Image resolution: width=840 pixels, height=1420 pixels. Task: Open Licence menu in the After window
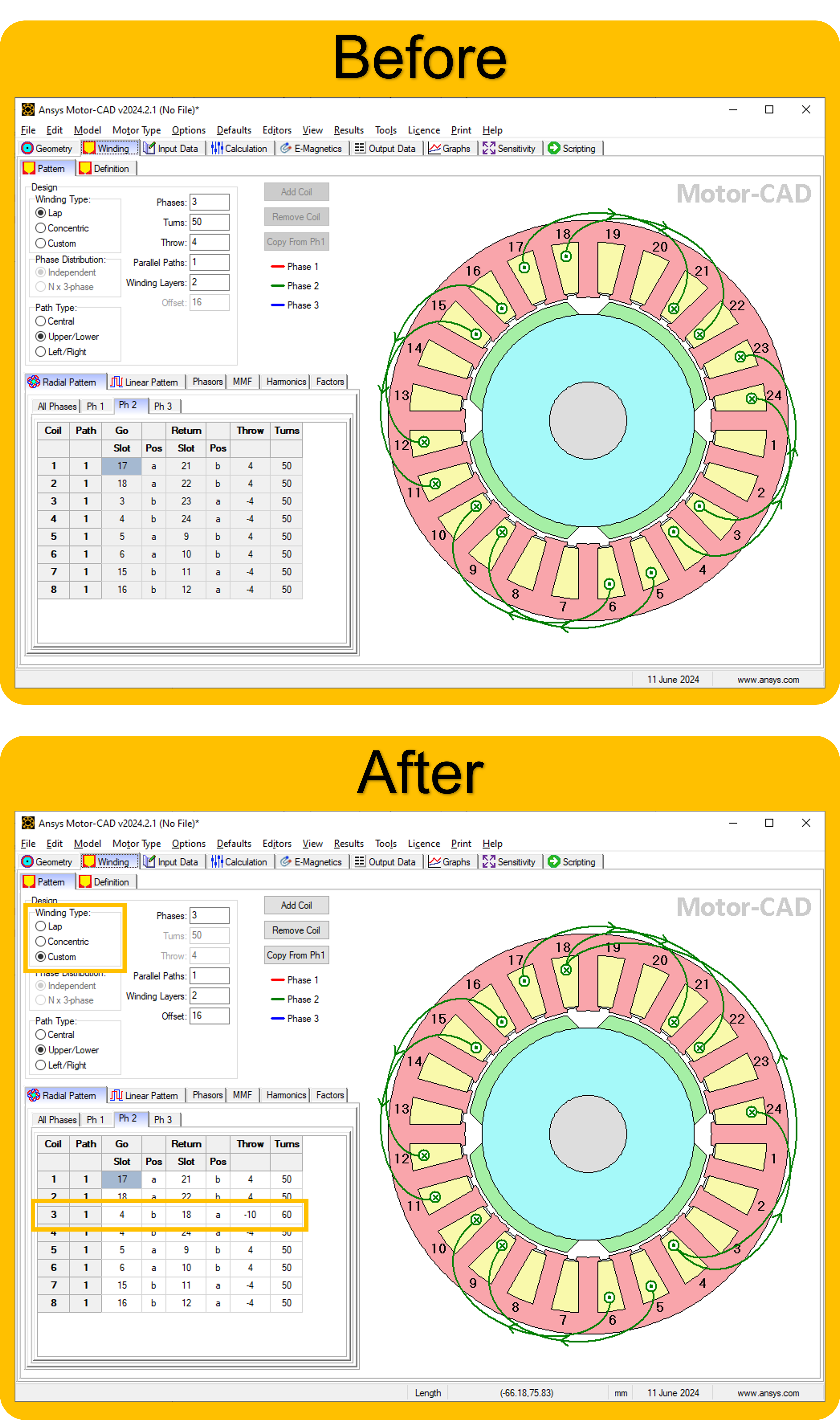pos(424,844)
